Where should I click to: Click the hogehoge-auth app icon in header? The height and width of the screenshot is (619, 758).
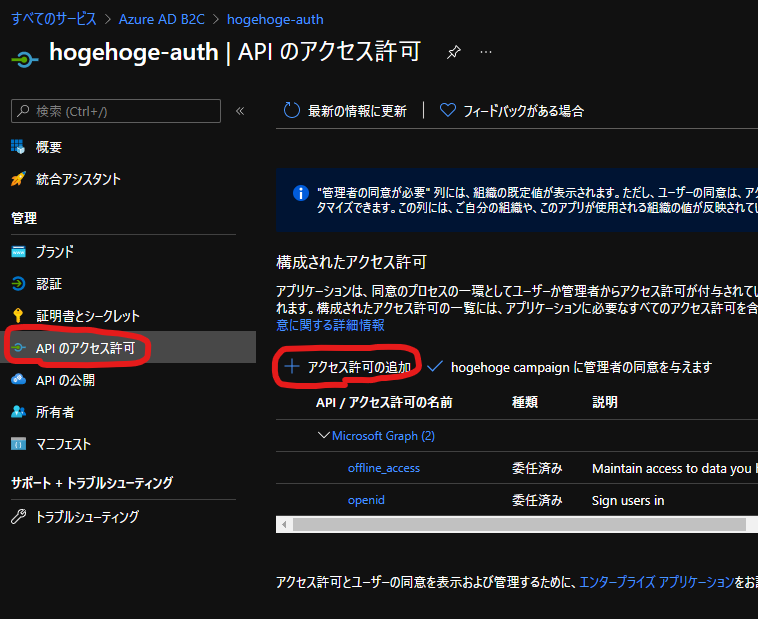coord(24,60)
